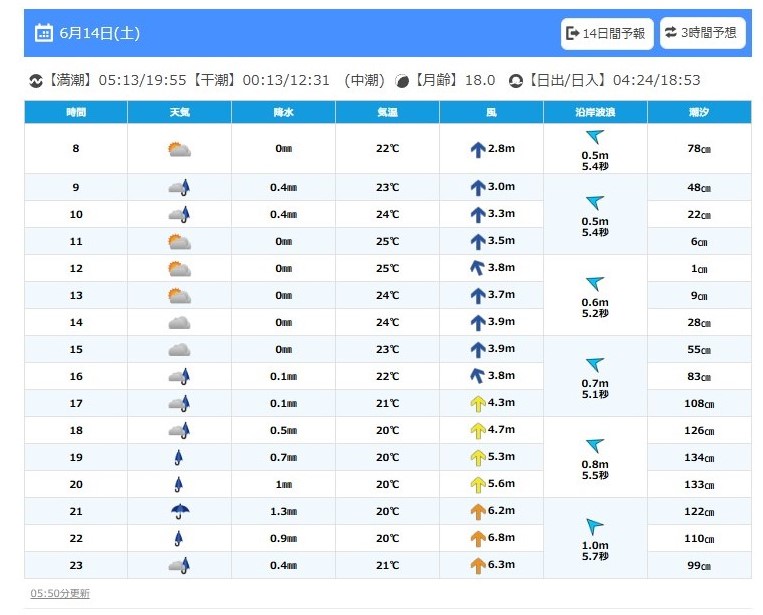The height and width of the screenshot is (615, 763).
Task: Click the partly cloudy icon for hour 13
Action: [179, 296]
